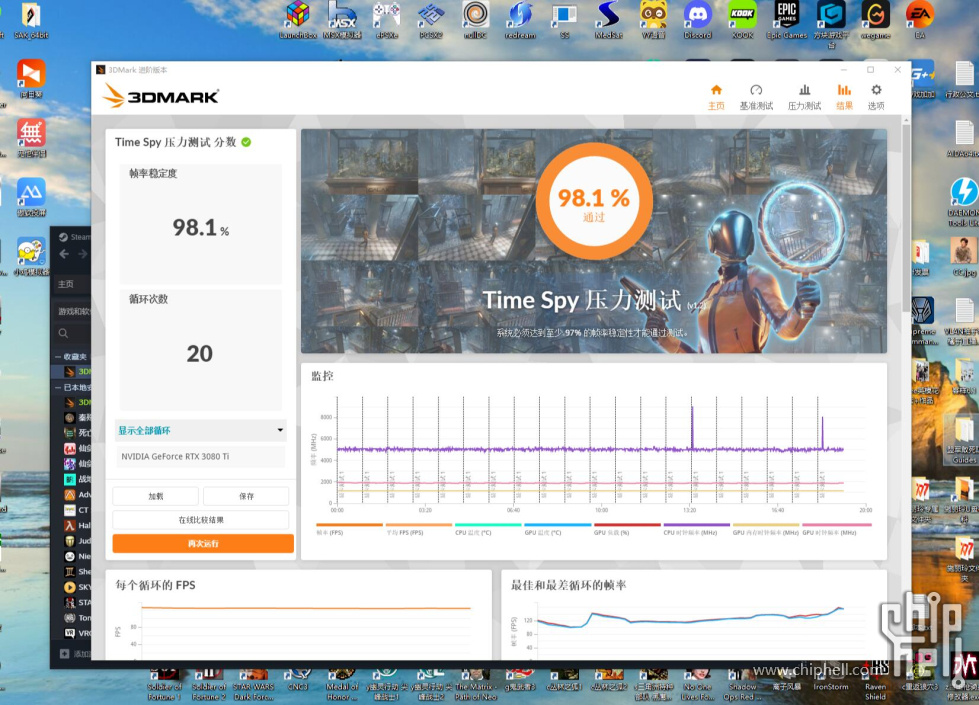Click the yellow GPU 内存时钟频率 legend swatch
979x705 pixels.
coord(765,525)
